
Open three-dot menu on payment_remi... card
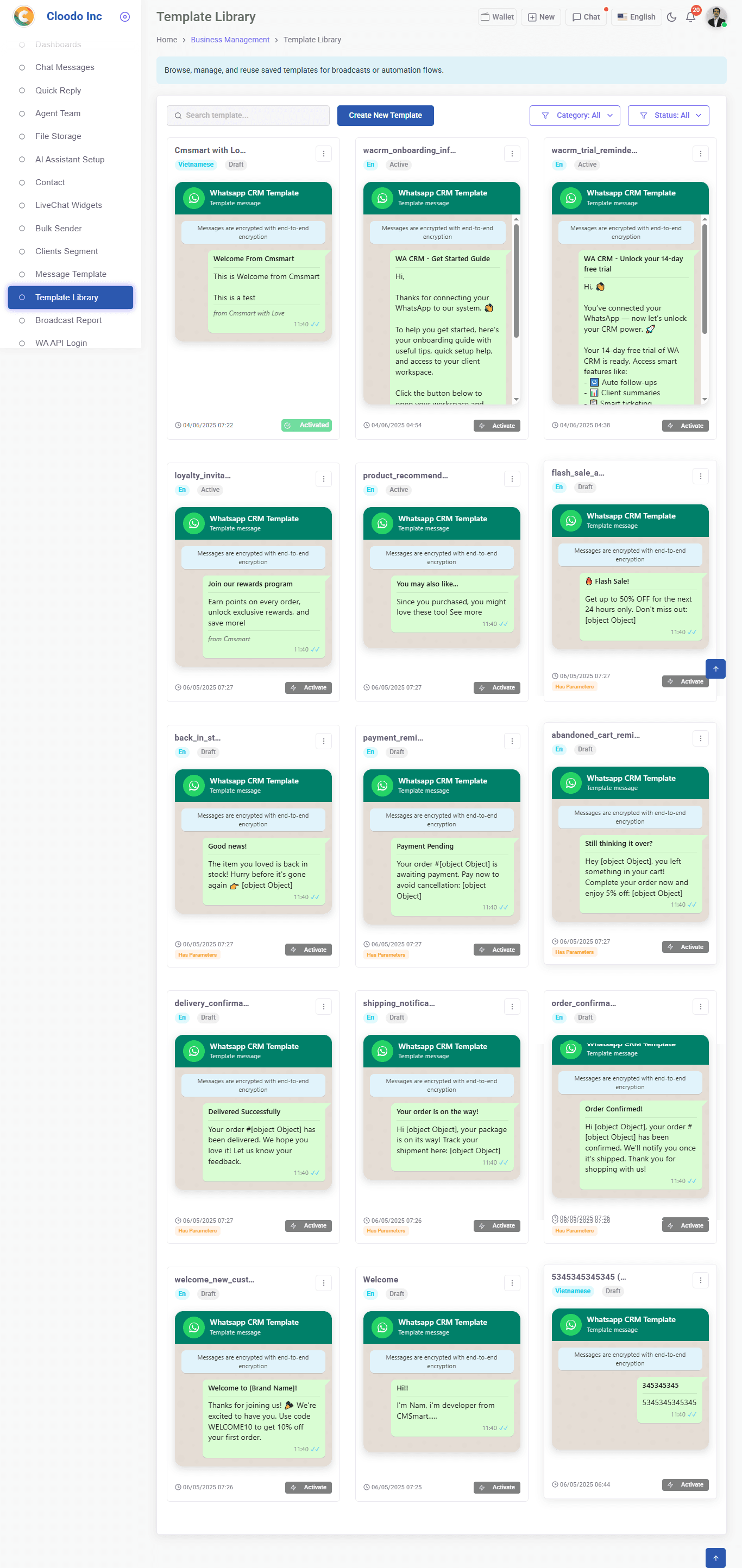tap(512, 741)
